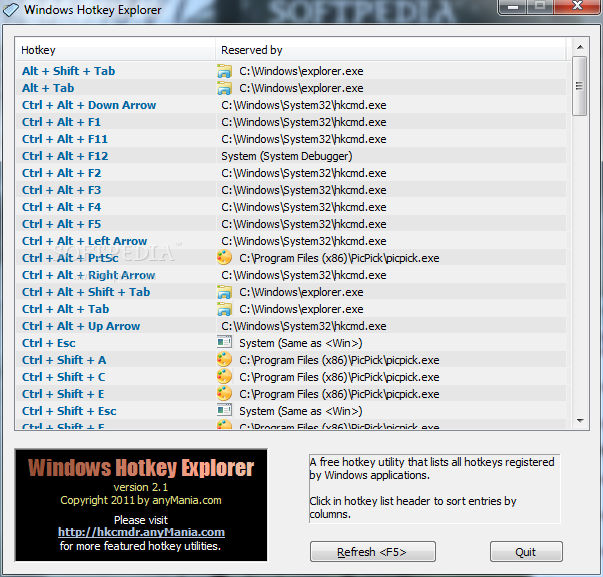Select the Ctrl + Alt + F5 hotkey
Screen dimensions: 603x577
tap(62, 224)
